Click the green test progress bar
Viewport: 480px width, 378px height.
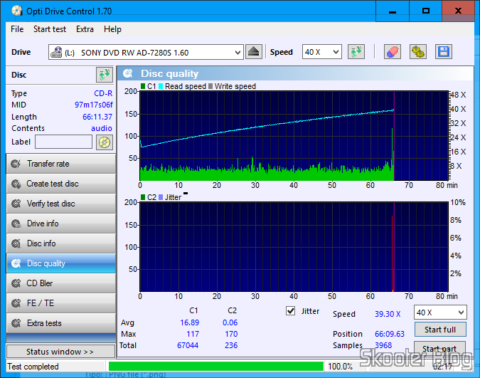click(216, 366)
